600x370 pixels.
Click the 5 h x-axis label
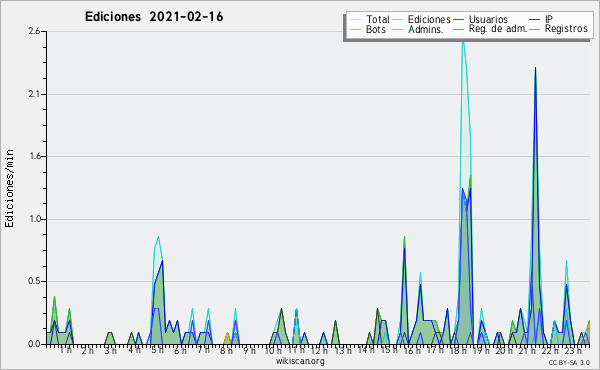(157, 350)
